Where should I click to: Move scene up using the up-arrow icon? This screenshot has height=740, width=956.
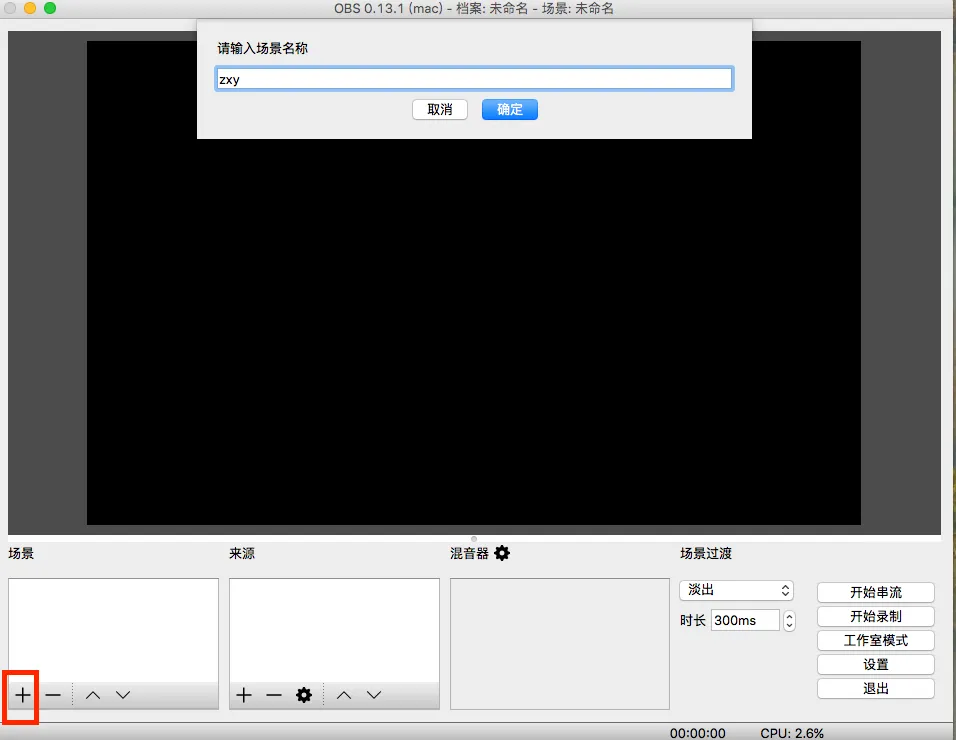click(92, 695)
